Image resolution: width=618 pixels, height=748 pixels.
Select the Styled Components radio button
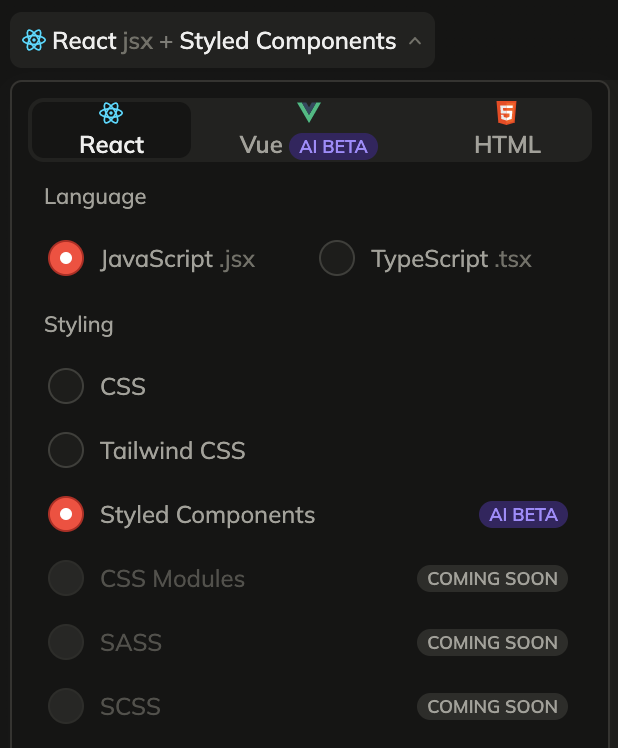click(66, 514)
